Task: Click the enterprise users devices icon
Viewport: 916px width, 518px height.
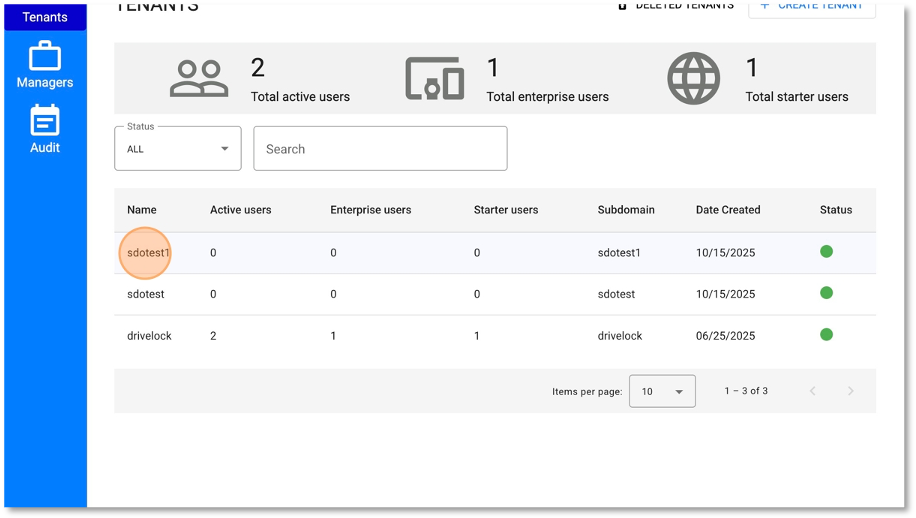Action: tap(435, 78)
